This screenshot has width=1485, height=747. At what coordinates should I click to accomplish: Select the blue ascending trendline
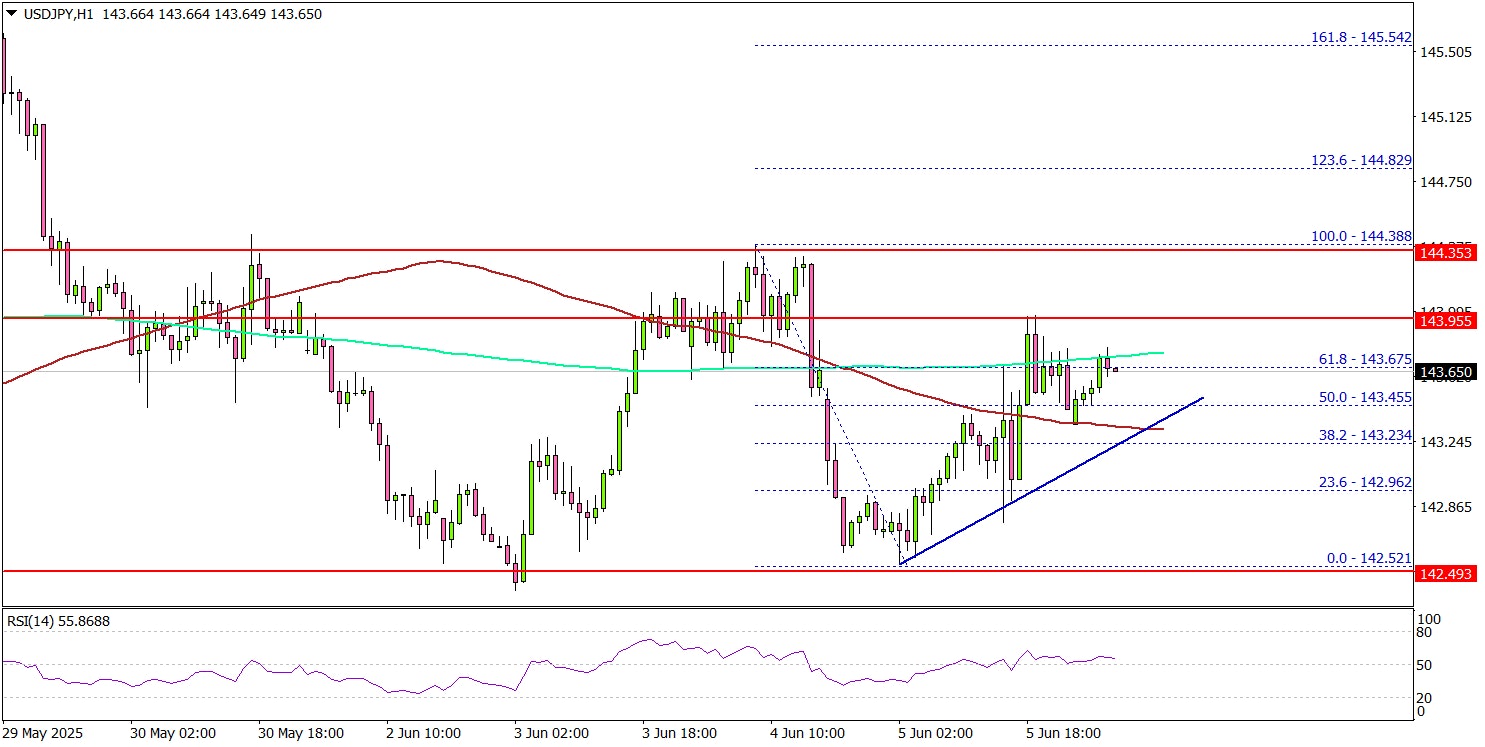pyautogui.click(x=1050, y=485)
